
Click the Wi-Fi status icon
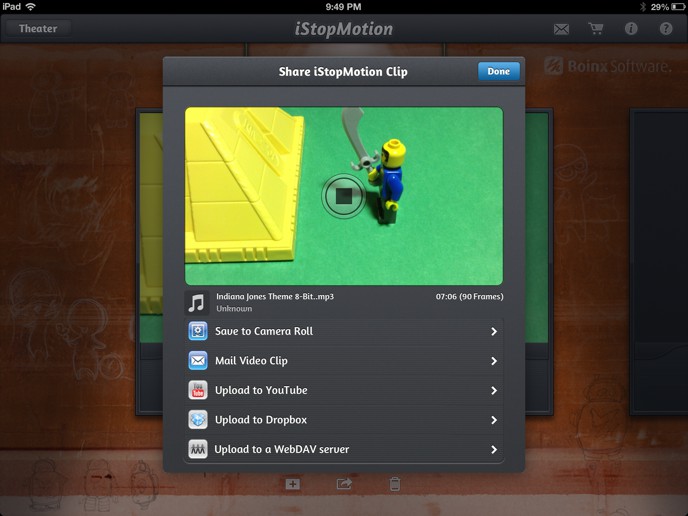pyautogui.click(x=30, y=7)
